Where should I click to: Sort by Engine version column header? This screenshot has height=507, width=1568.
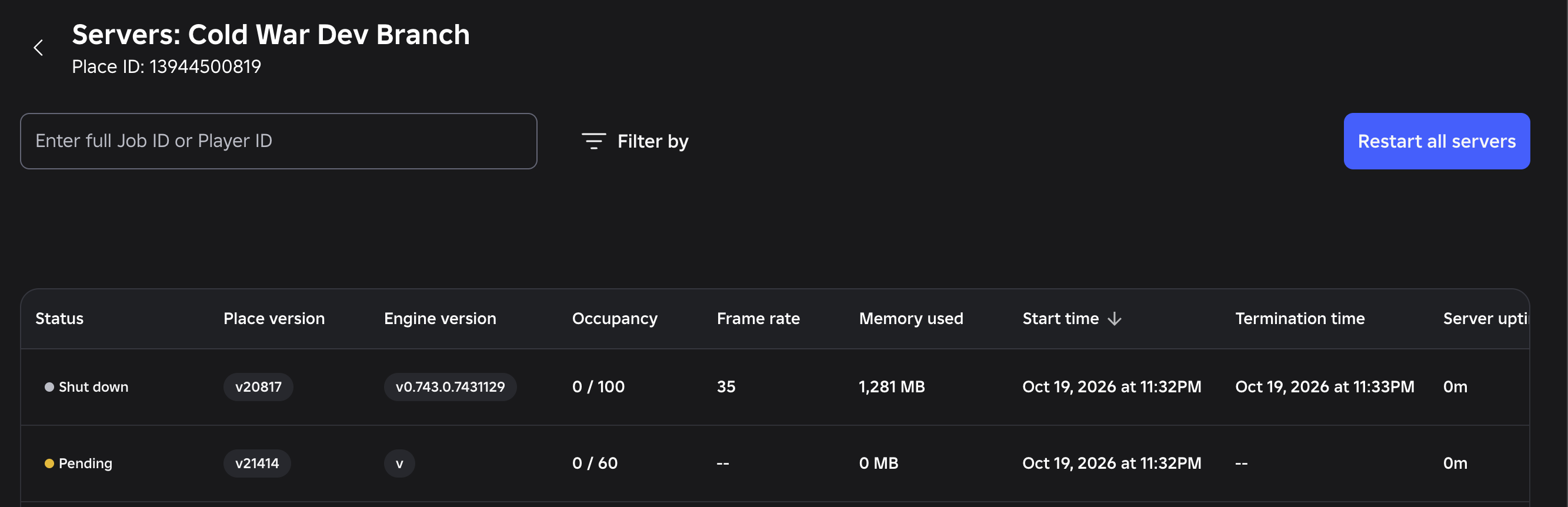(440, 318)
